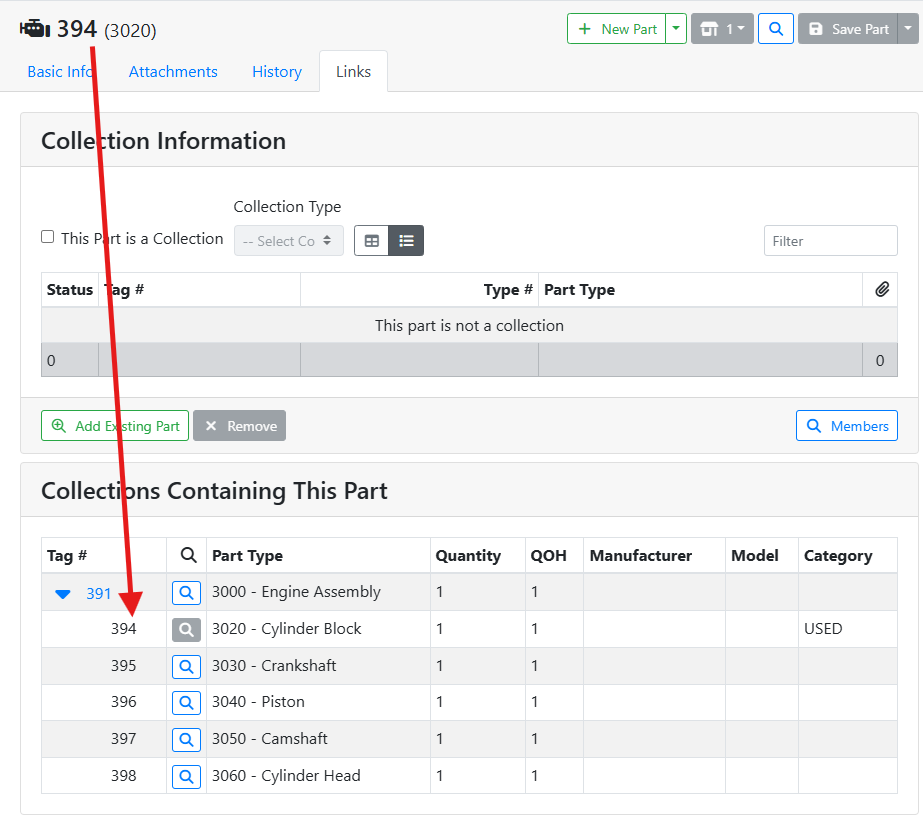The height and width of the screenshot is (815, 923).
Task: Open the store icon dropdown showing 1
Action: [721, 29]
